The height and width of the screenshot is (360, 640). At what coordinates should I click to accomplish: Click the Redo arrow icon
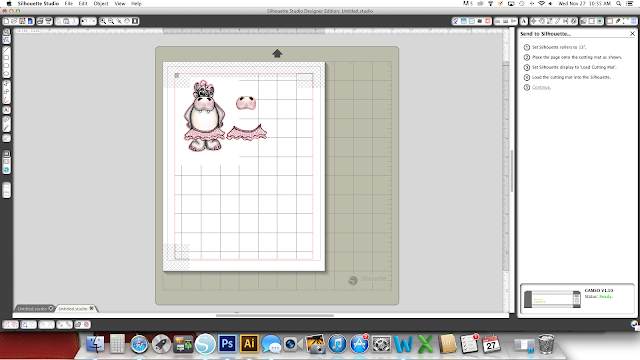[x=93, y=21]
